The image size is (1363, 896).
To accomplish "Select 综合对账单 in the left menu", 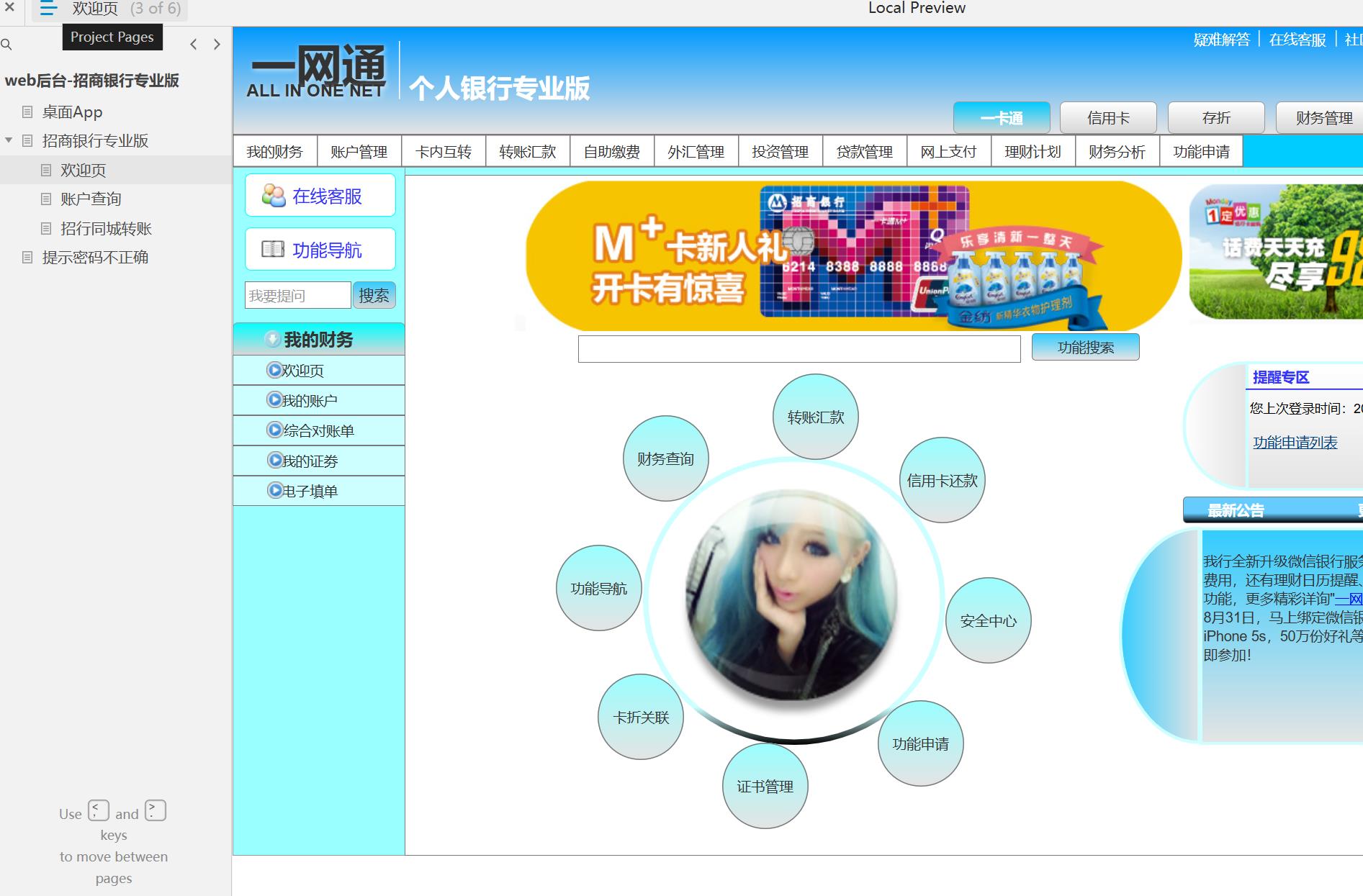I will tap(319, 430).
